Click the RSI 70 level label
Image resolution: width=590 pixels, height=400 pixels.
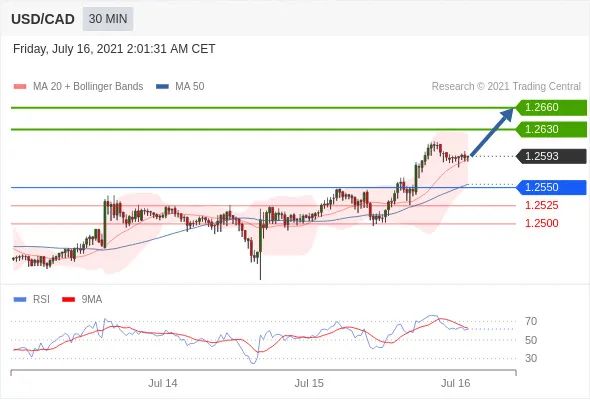click(x=531, y=321)
